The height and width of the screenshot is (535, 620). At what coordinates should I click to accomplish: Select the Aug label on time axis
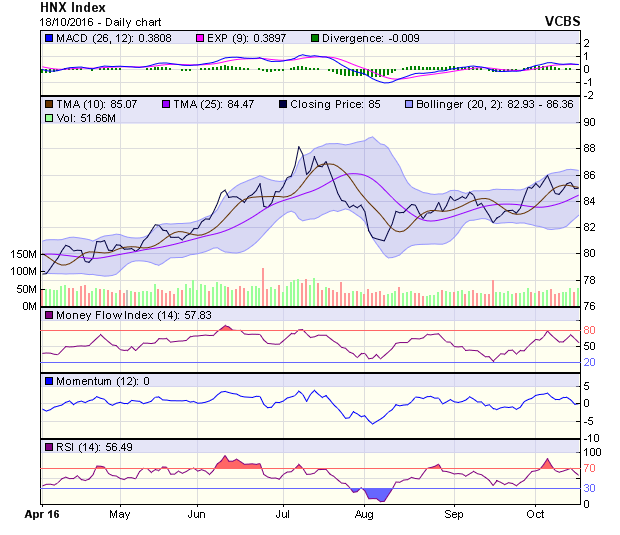[364, 515]
